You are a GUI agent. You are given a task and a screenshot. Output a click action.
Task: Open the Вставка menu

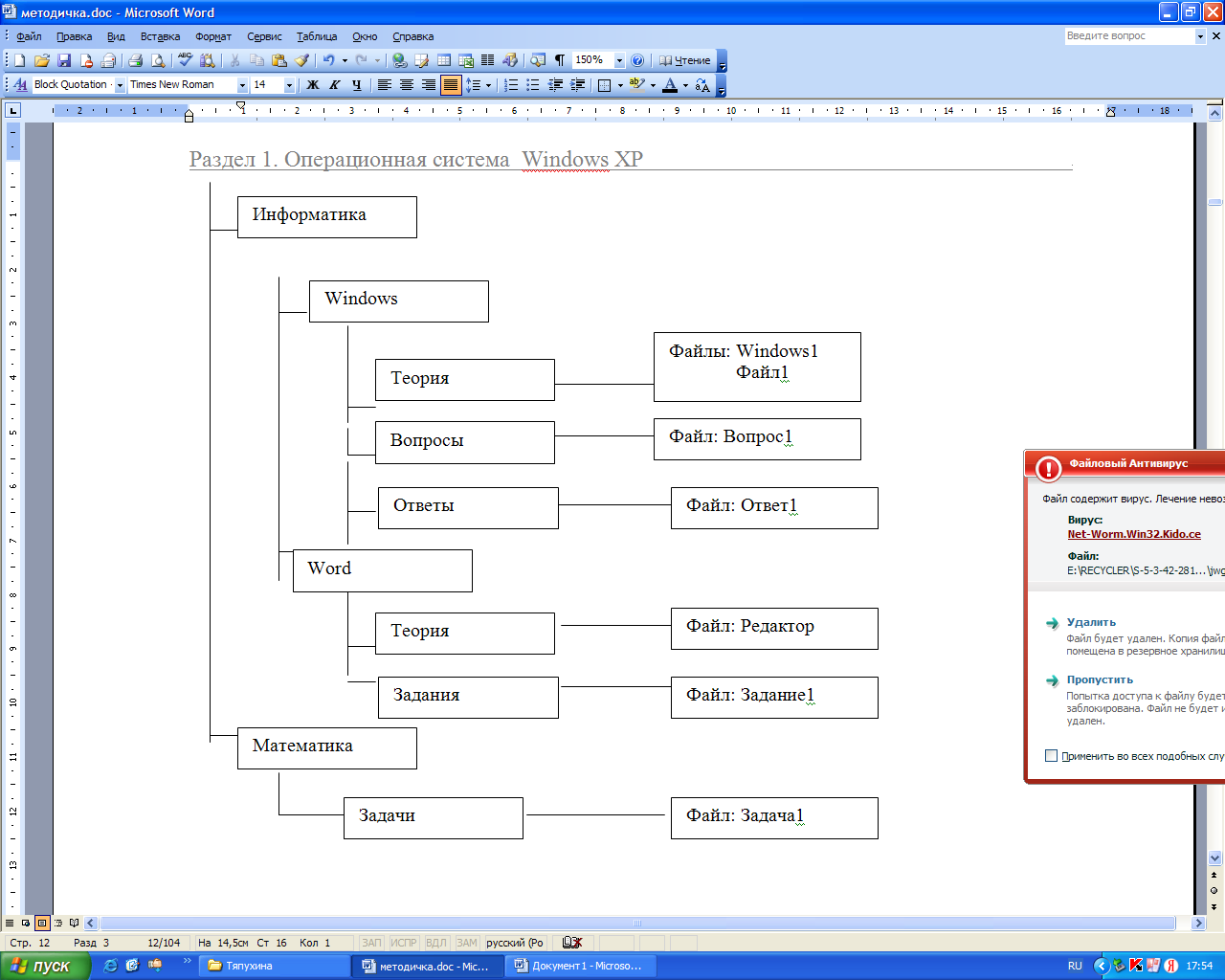(x=160, y=36)
